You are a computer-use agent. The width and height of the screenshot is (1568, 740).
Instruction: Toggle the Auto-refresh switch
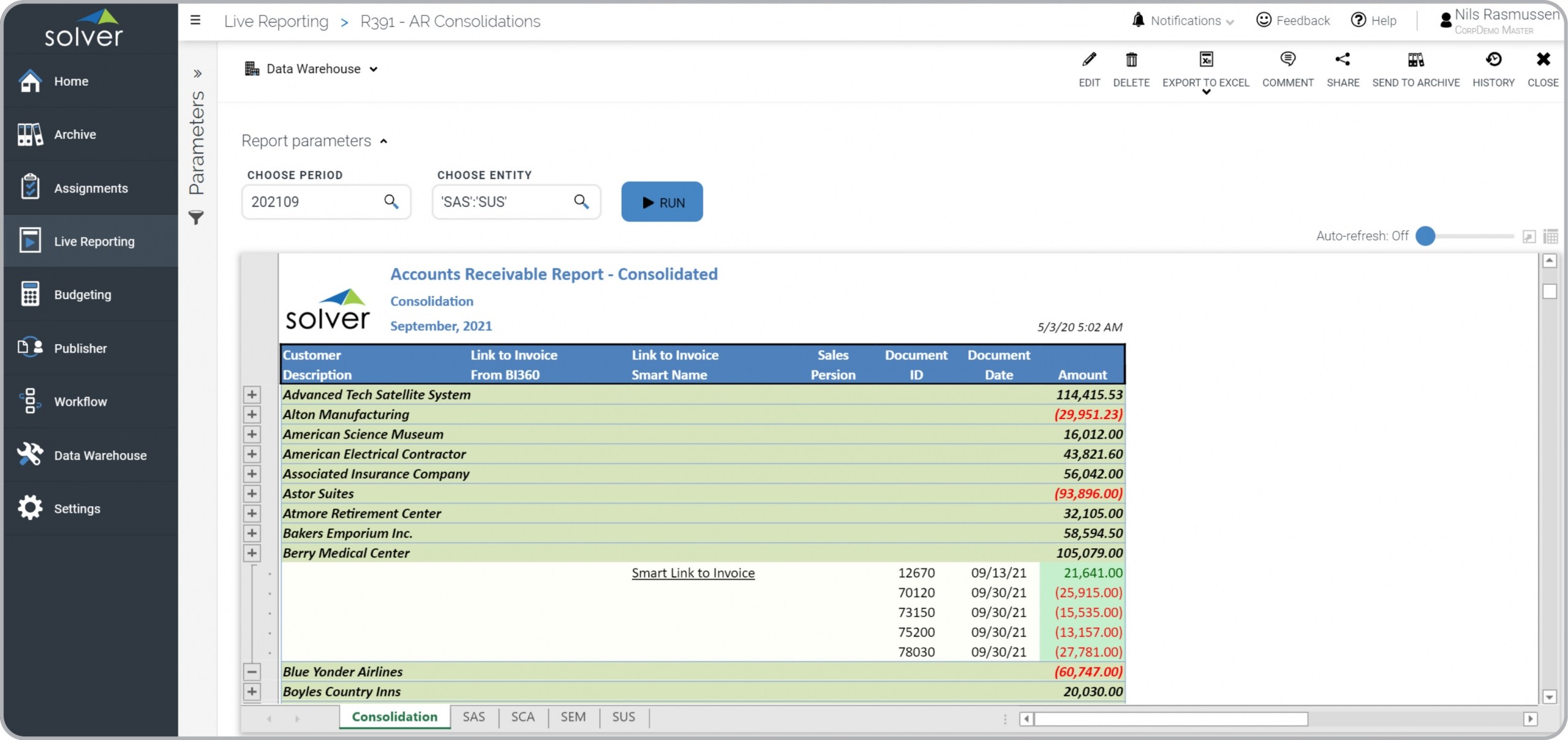(x=1426, y=236)
